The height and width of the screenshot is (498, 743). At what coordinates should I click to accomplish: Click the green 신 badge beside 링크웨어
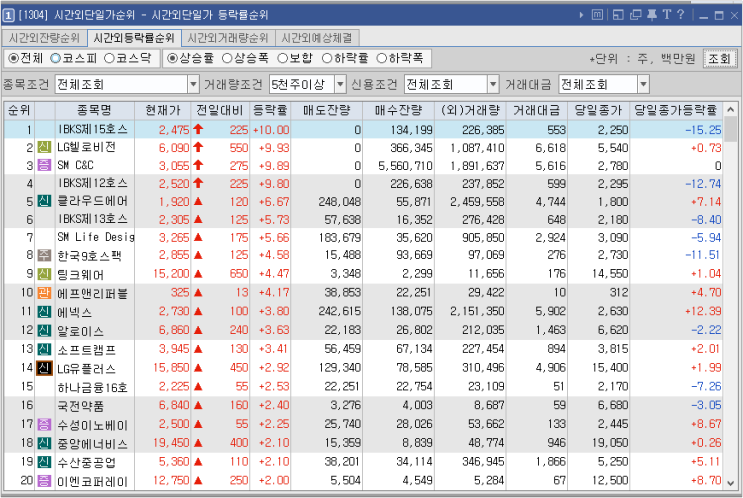click(44, 274)
